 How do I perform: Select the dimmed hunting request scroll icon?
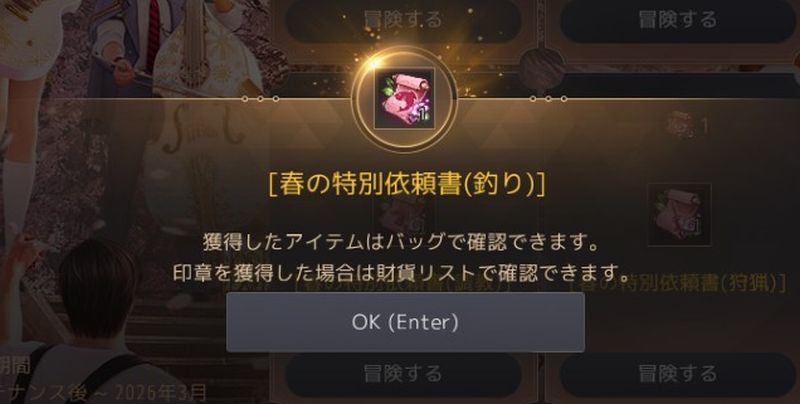tap(679, 215)
